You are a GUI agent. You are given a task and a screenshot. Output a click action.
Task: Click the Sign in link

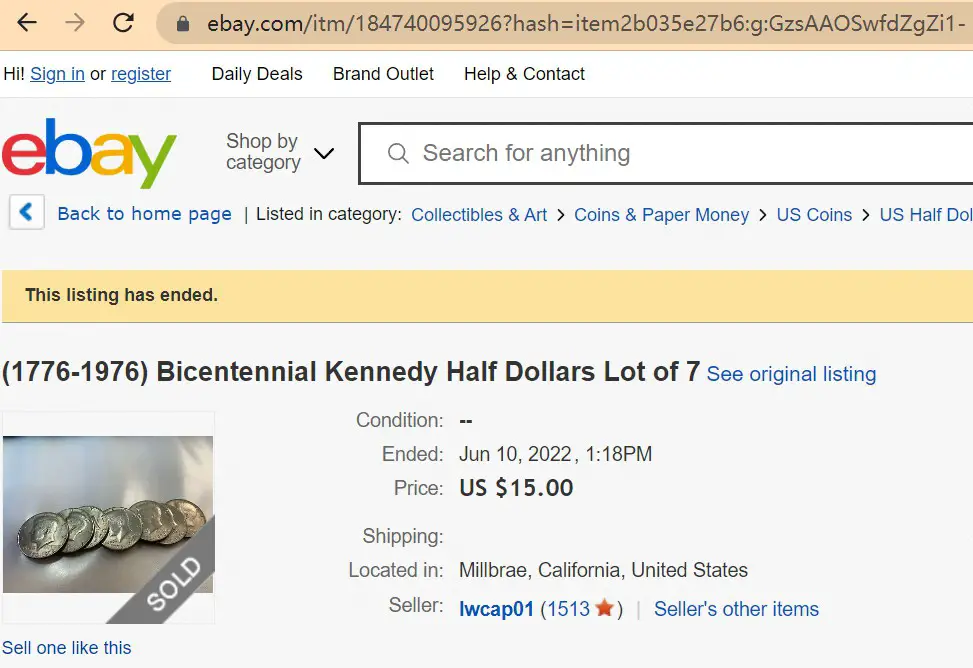pyautogui.click(x=57, y=74)
